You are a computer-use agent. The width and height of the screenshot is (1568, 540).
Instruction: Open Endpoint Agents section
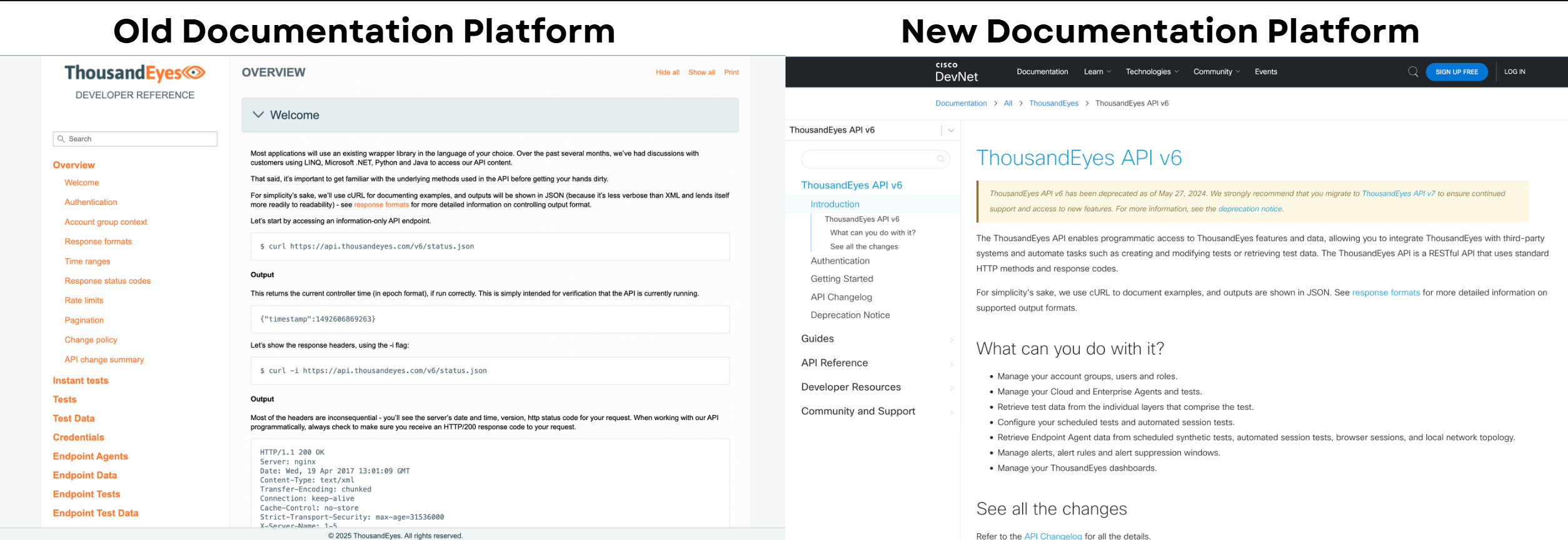[x=90, y=456]
